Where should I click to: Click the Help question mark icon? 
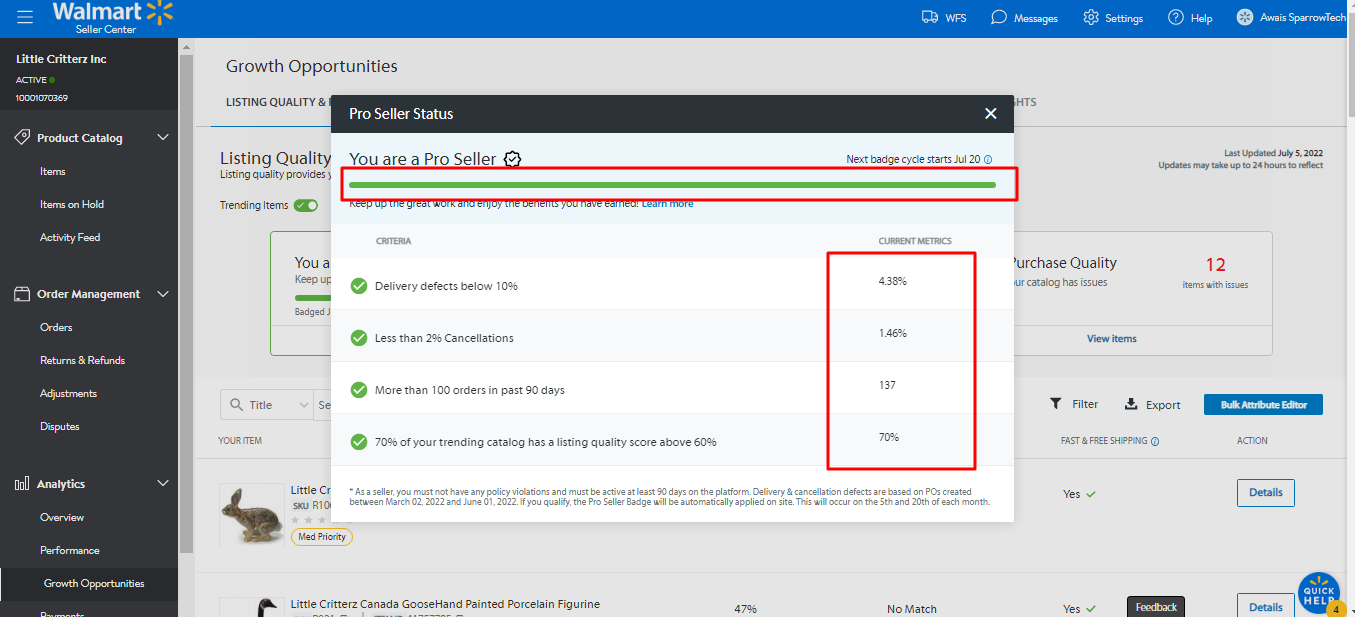coord(1176,17)
